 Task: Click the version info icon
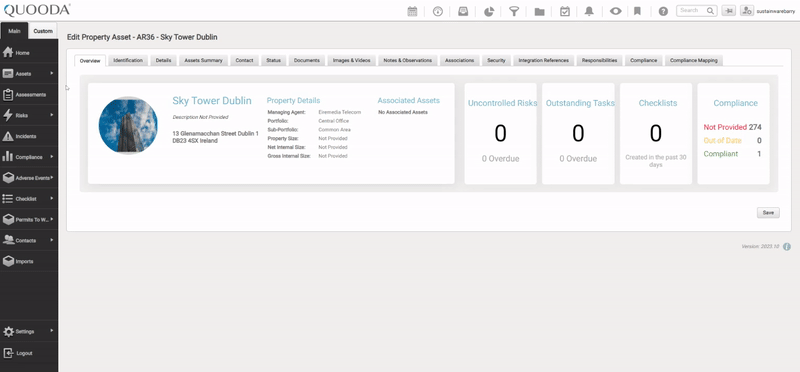click(787, 246)
